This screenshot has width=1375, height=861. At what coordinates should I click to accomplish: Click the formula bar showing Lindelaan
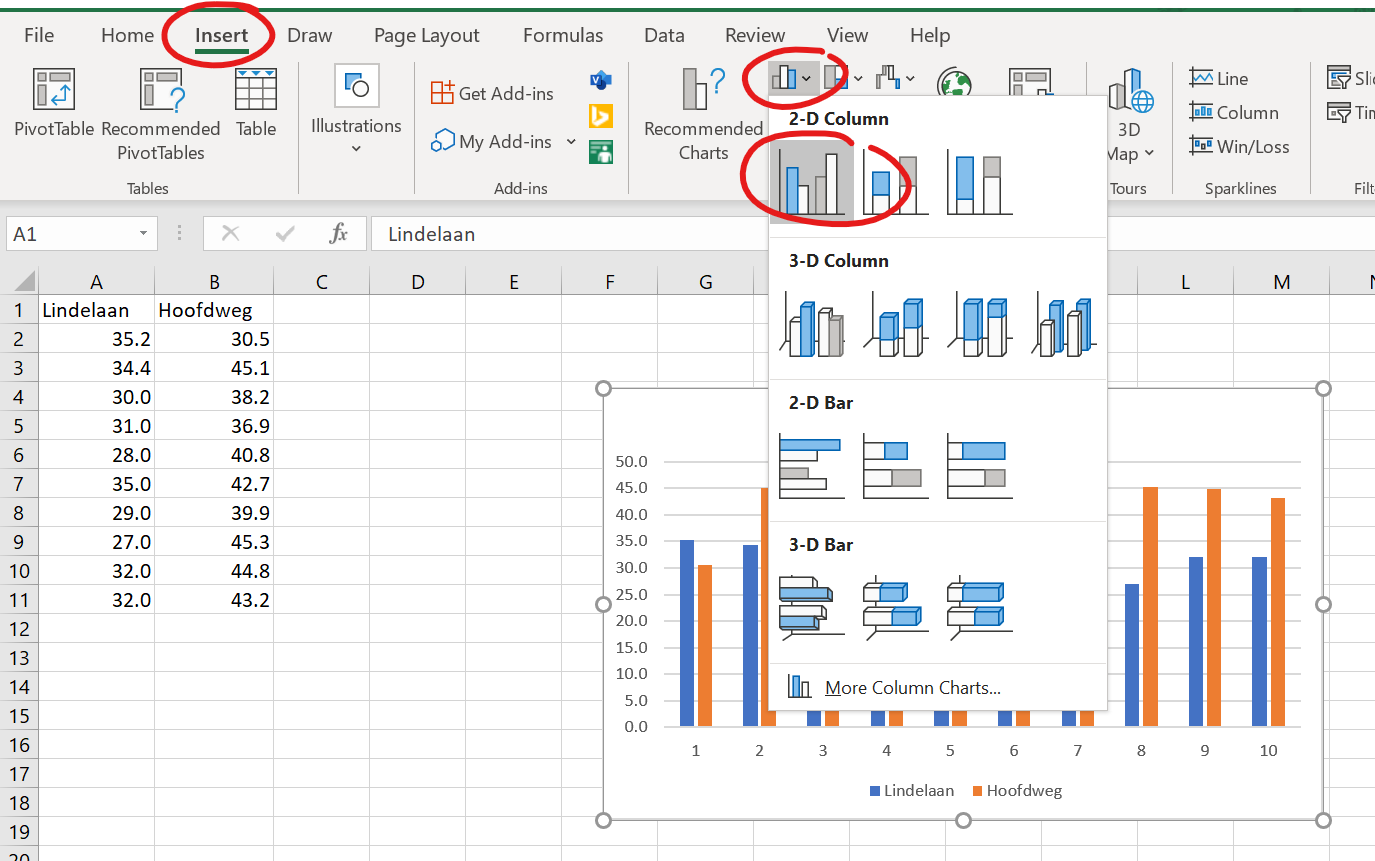[x=560, y=234]
